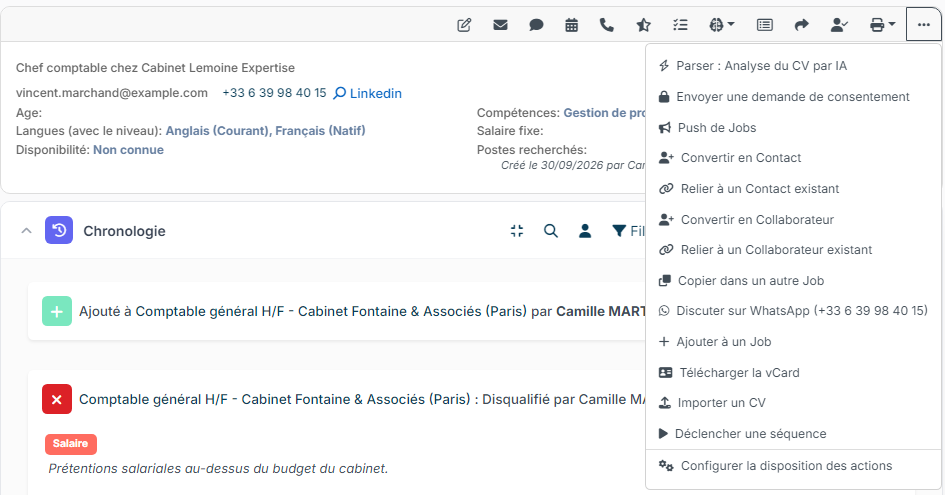The width and height of the screenshot is (945, 495).
Task: Select Push de Jobs menu entry
Action: click(x=793, y=127)
